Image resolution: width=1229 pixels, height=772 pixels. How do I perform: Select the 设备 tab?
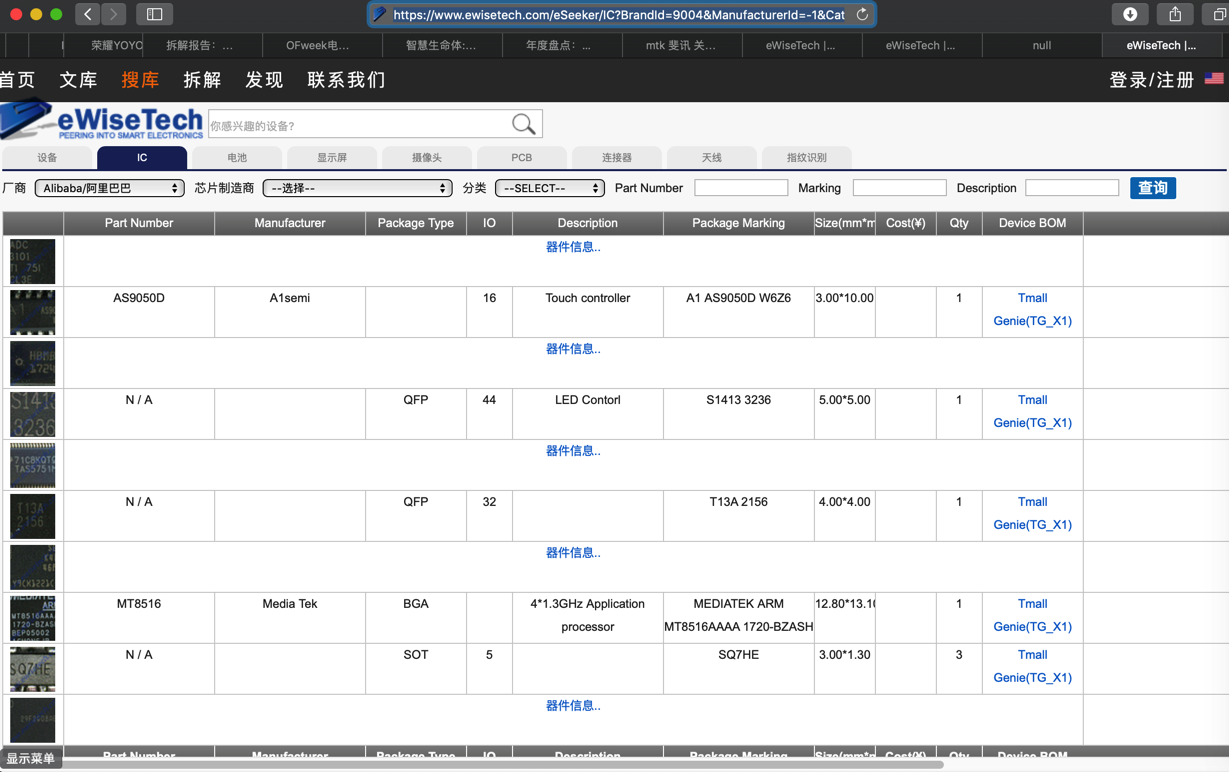[47, 158]
